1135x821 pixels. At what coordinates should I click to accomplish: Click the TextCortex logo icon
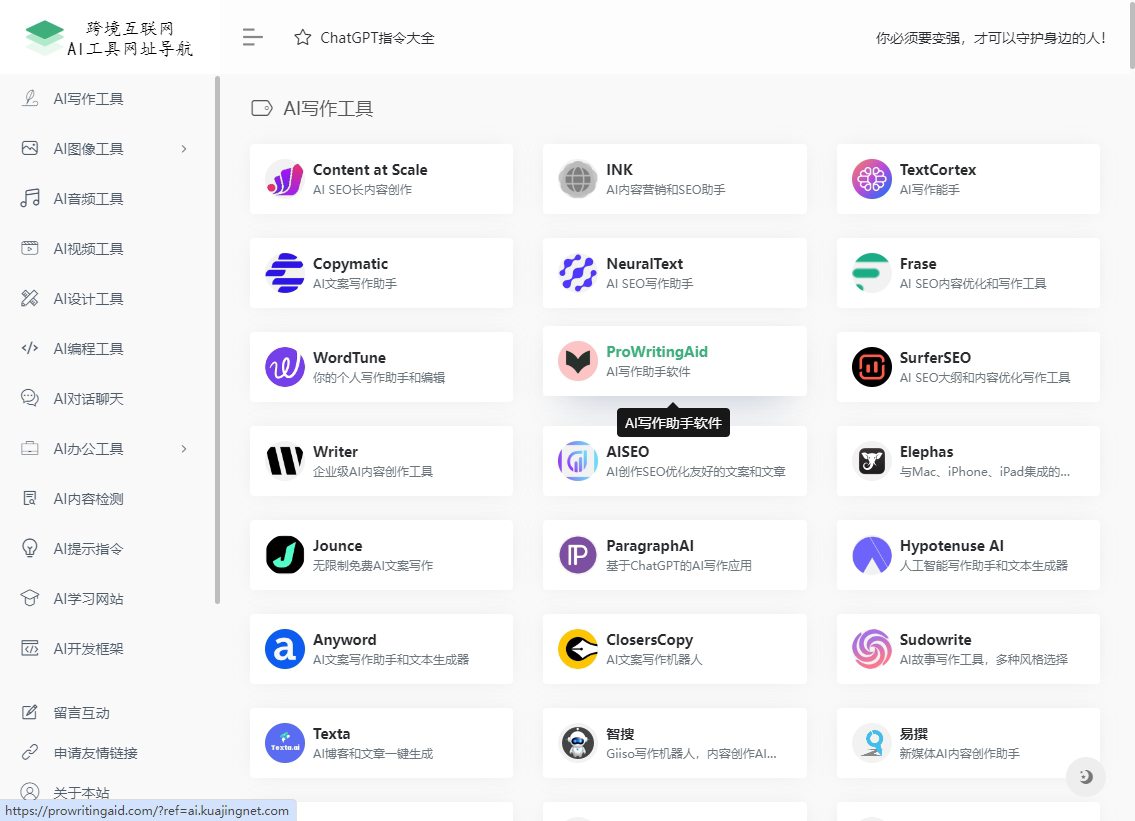[x=872, y=179]
